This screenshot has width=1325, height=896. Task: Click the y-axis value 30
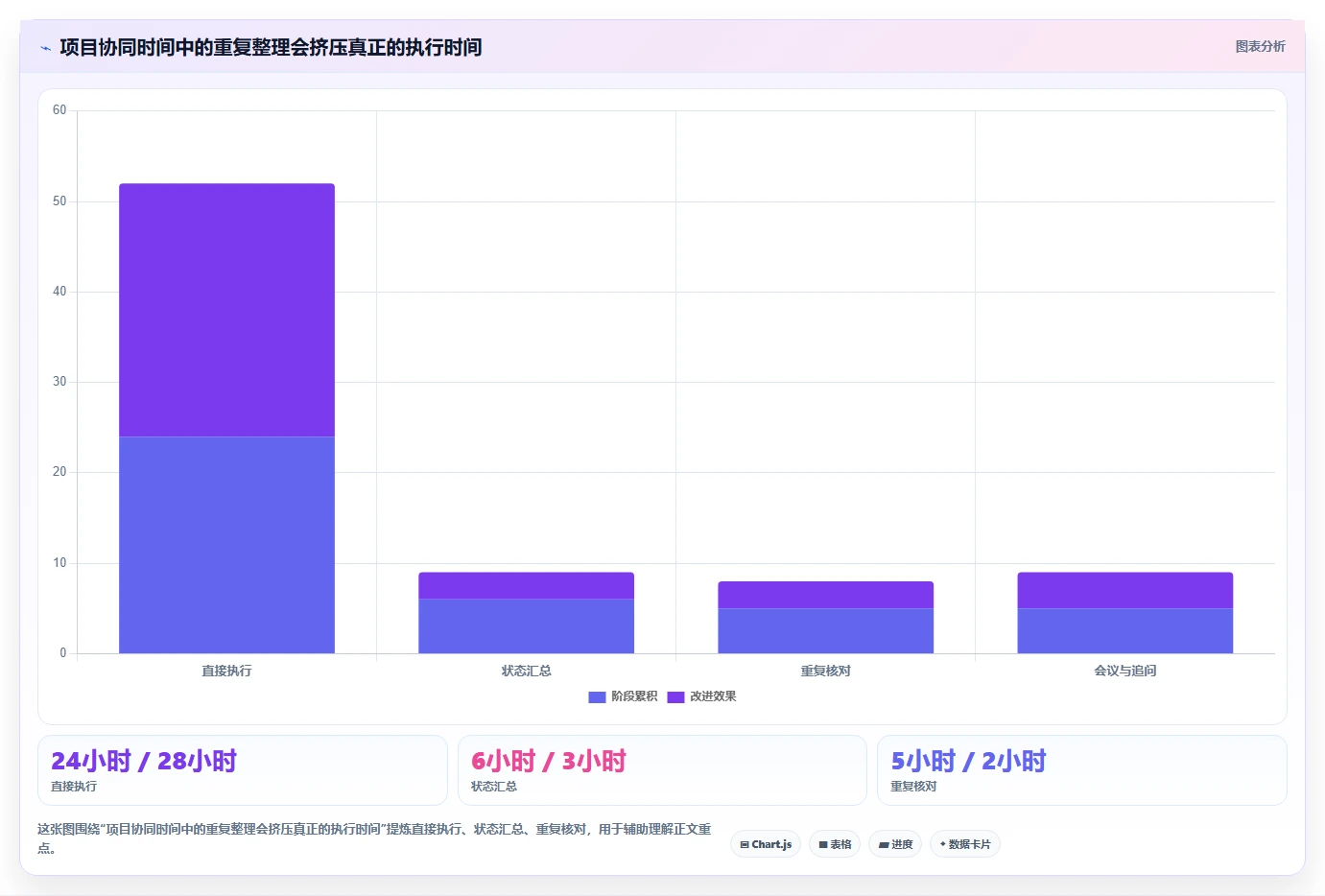59,382
